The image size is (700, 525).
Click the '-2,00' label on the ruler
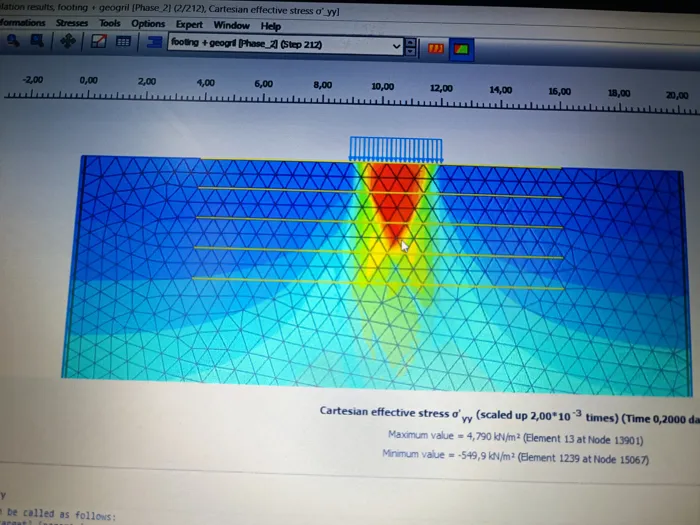tap(33, 80)
